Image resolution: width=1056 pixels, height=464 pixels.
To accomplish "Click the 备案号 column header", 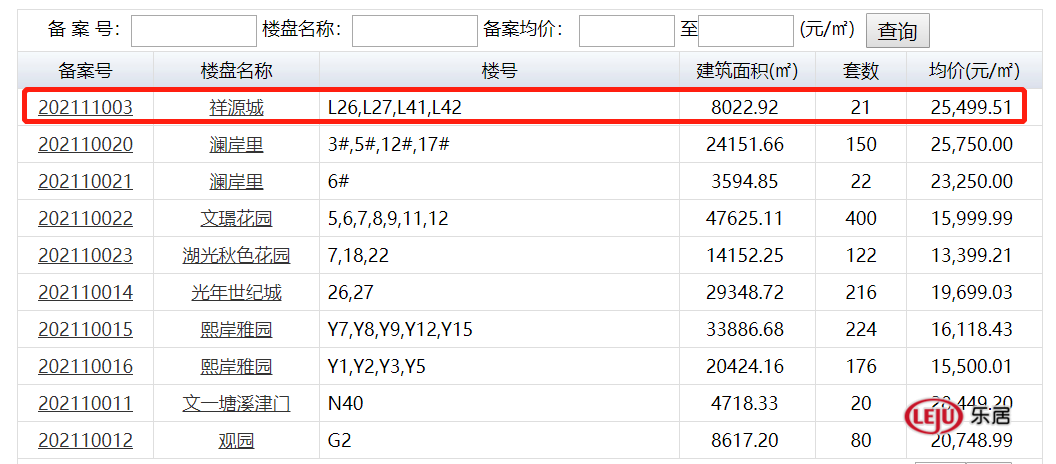I will [86, 70].
